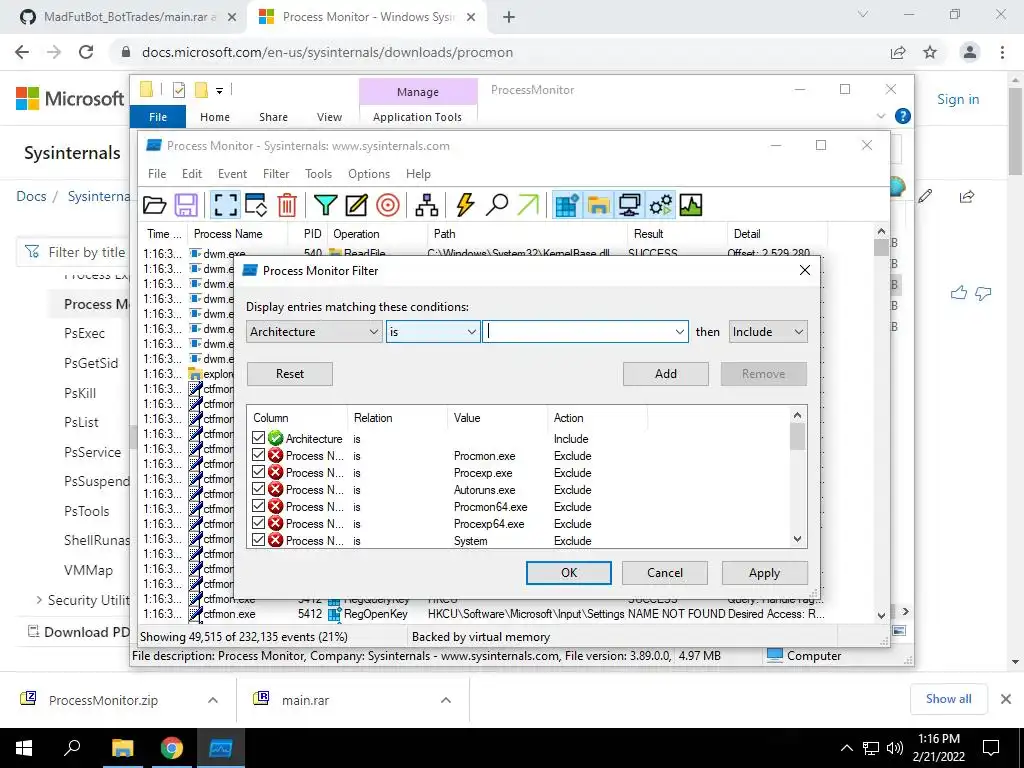Open the Filter funnel icon
The width and height of the screenshot is (1024, 768).
(x=325, y=205)
